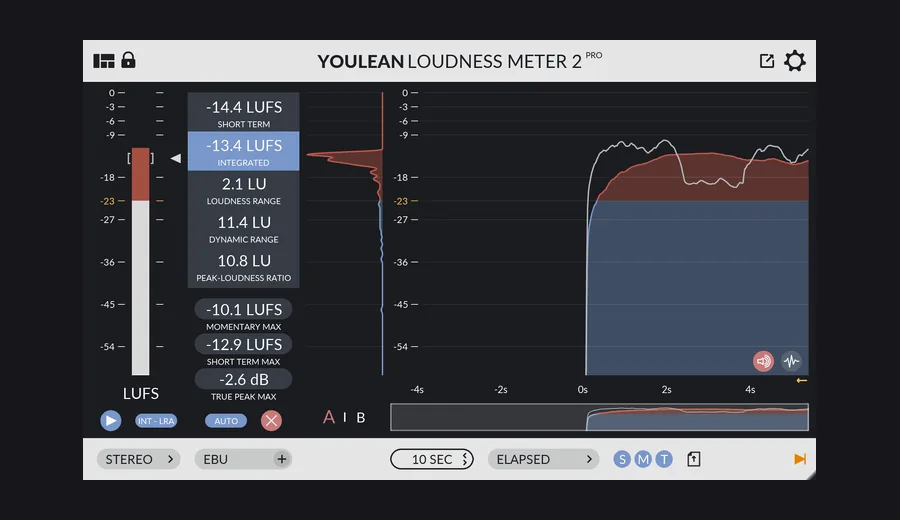The image size is (900, 520).
Task: Click the resize corner handle
Action: point(810,475)
